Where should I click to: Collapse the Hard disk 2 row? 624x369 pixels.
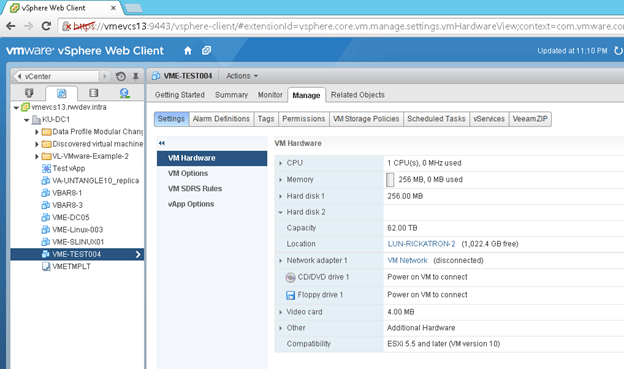(x=281, y=213)
